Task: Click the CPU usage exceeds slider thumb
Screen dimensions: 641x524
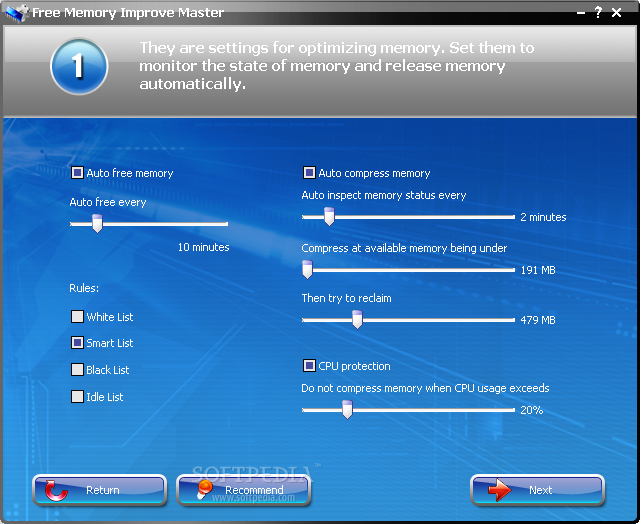Action: click(x=347, y=410)
